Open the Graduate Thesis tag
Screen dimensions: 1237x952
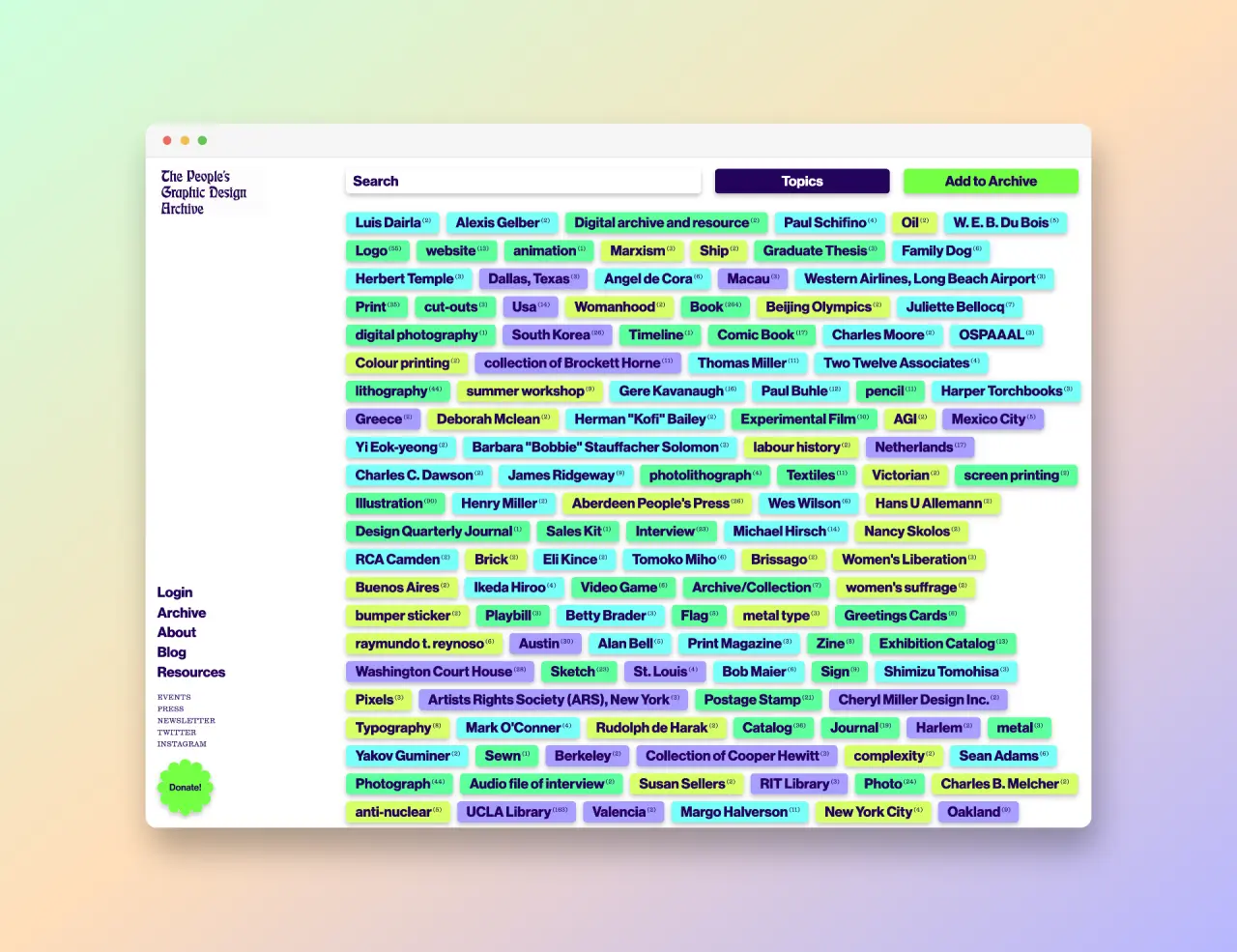(x=820, y=250)
